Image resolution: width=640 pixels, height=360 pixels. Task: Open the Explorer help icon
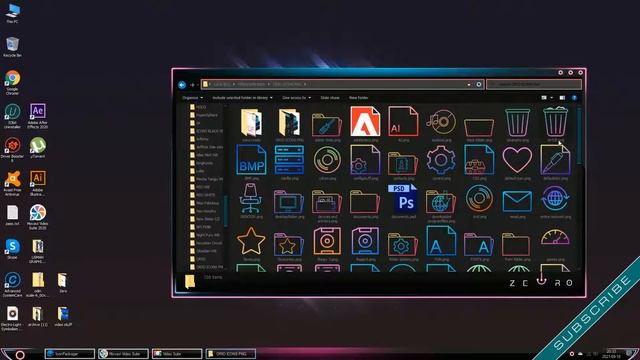(x=574, y=98)
